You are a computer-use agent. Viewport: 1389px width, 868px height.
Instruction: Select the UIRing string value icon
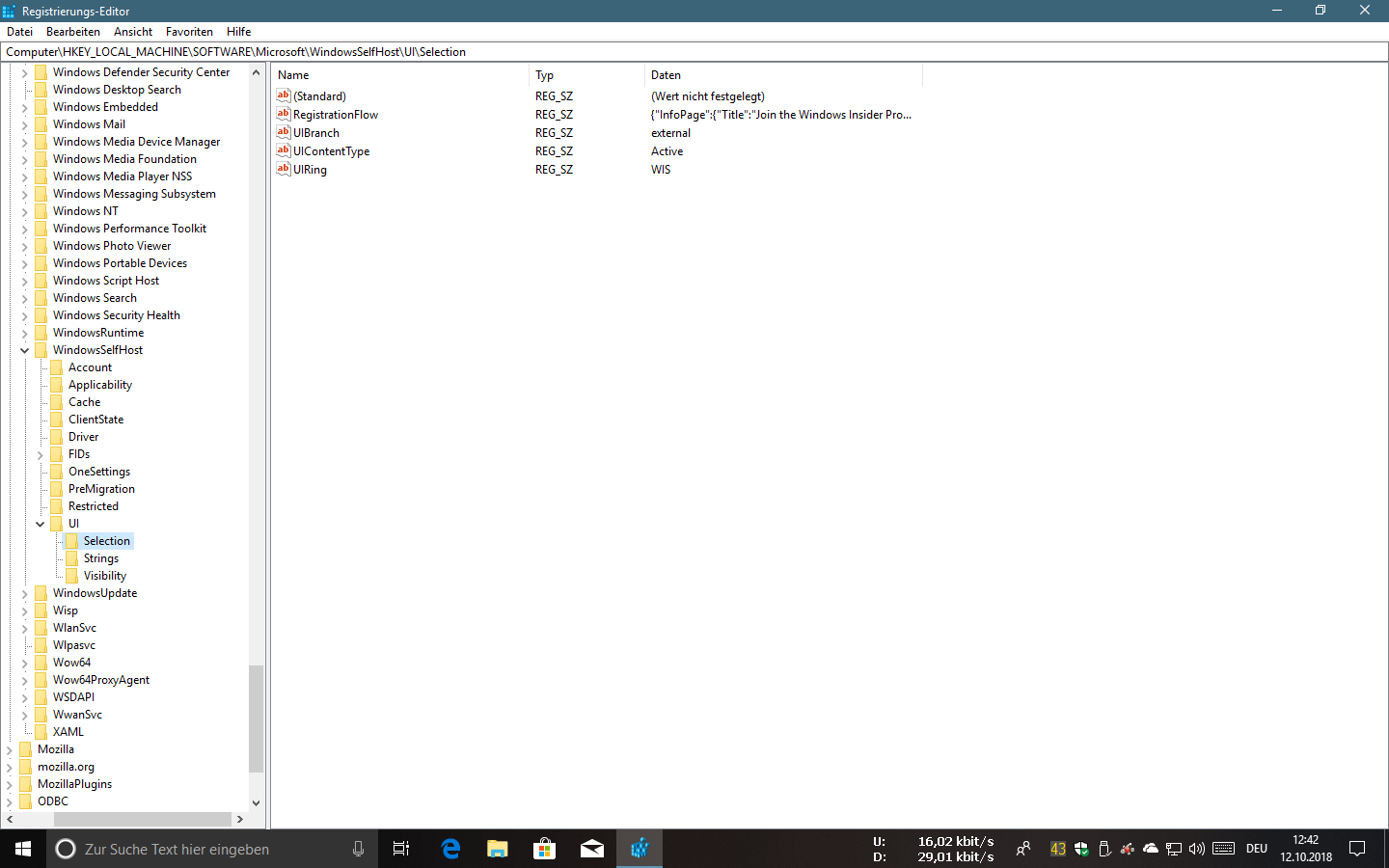coord(284,169)
